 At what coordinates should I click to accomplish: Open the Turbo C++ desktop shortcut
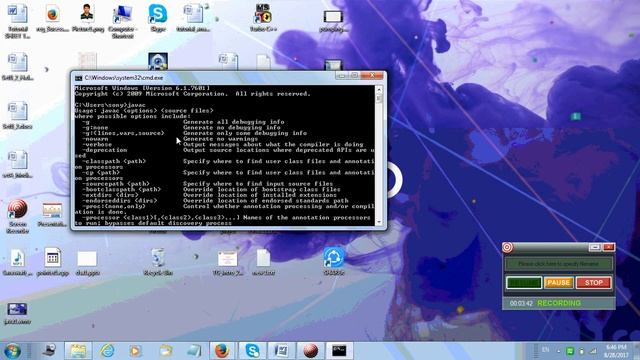click(263, 18)
